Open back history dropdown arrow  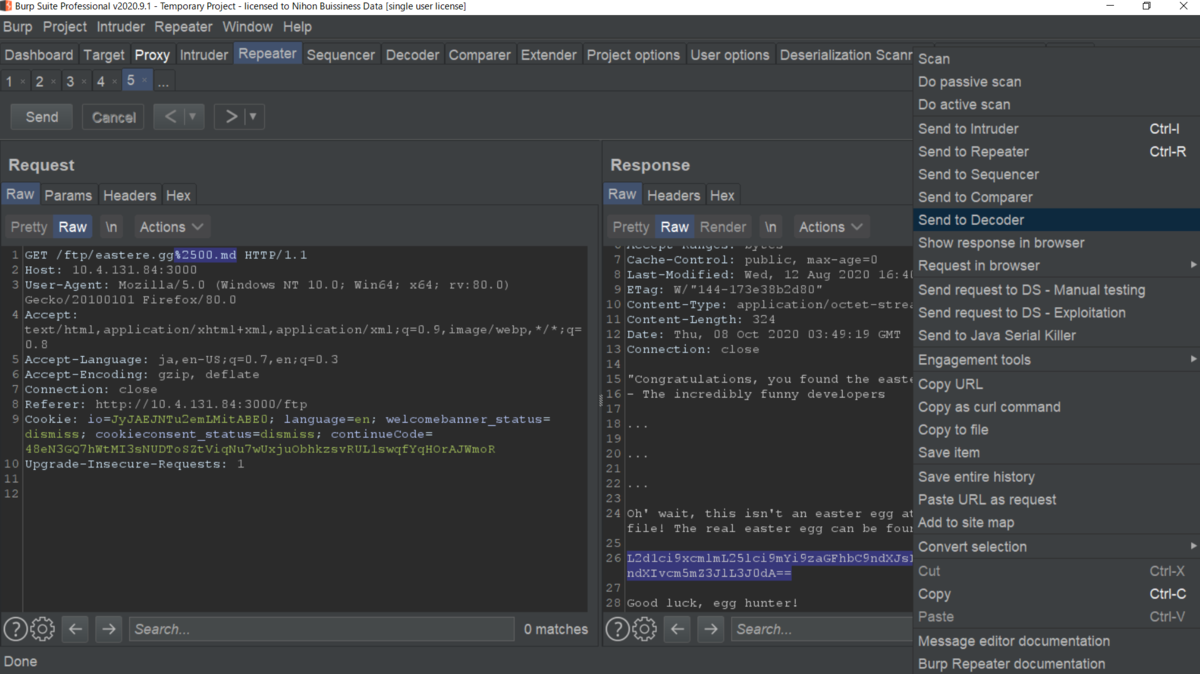193,117
